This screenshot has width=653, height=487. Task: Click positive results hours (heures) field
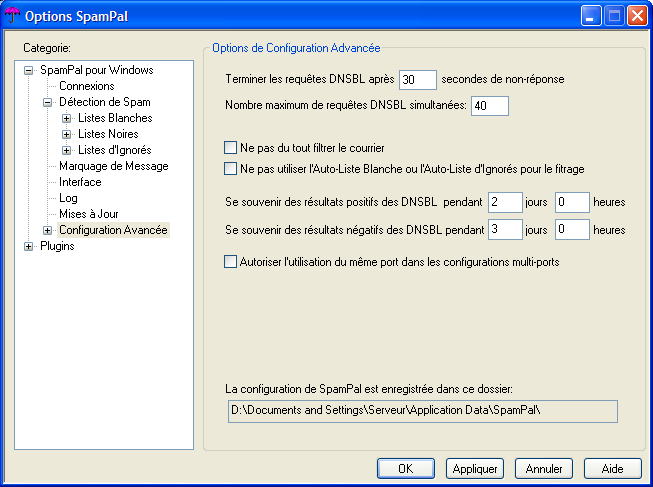(x=572, y=202)
